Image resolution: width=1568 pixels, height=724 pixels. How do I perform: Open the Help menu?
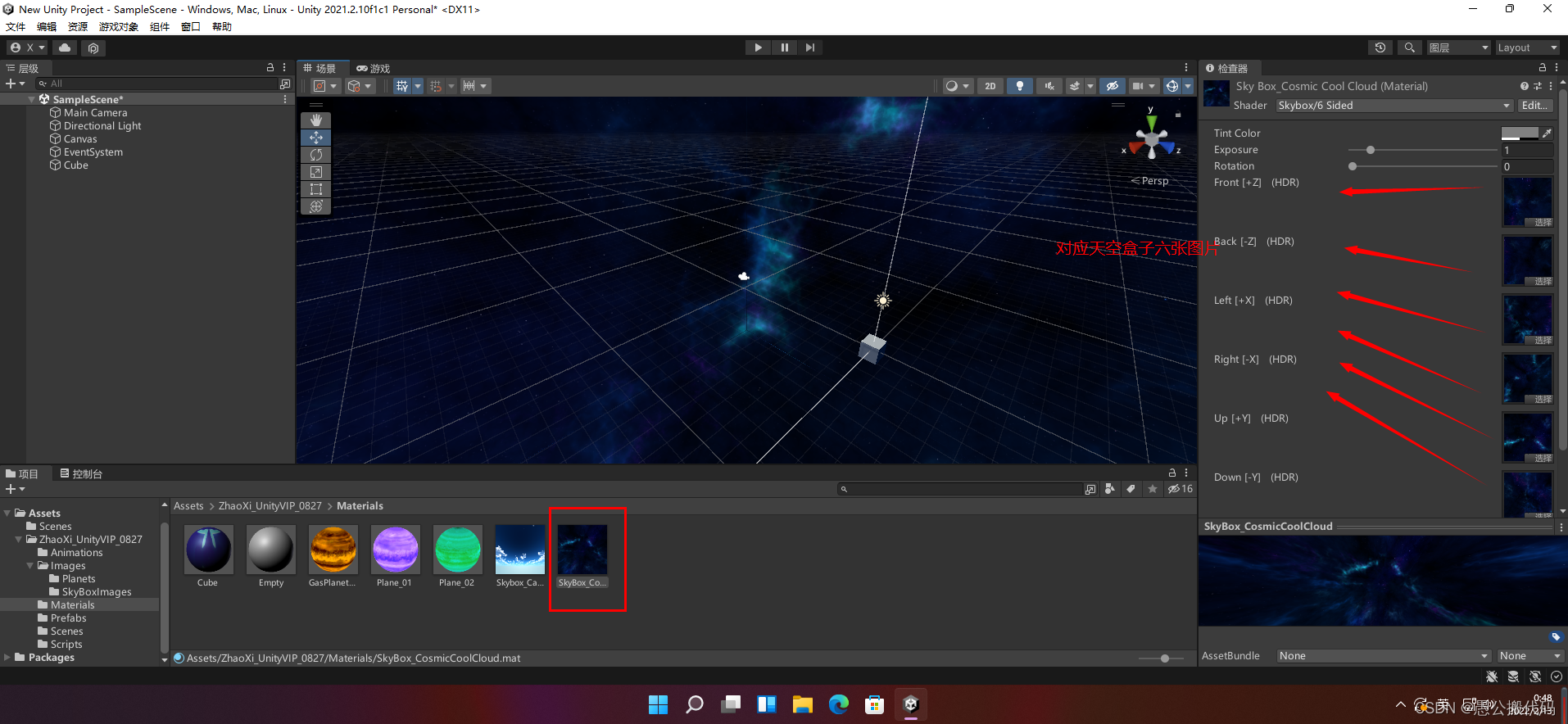(222, 27)
